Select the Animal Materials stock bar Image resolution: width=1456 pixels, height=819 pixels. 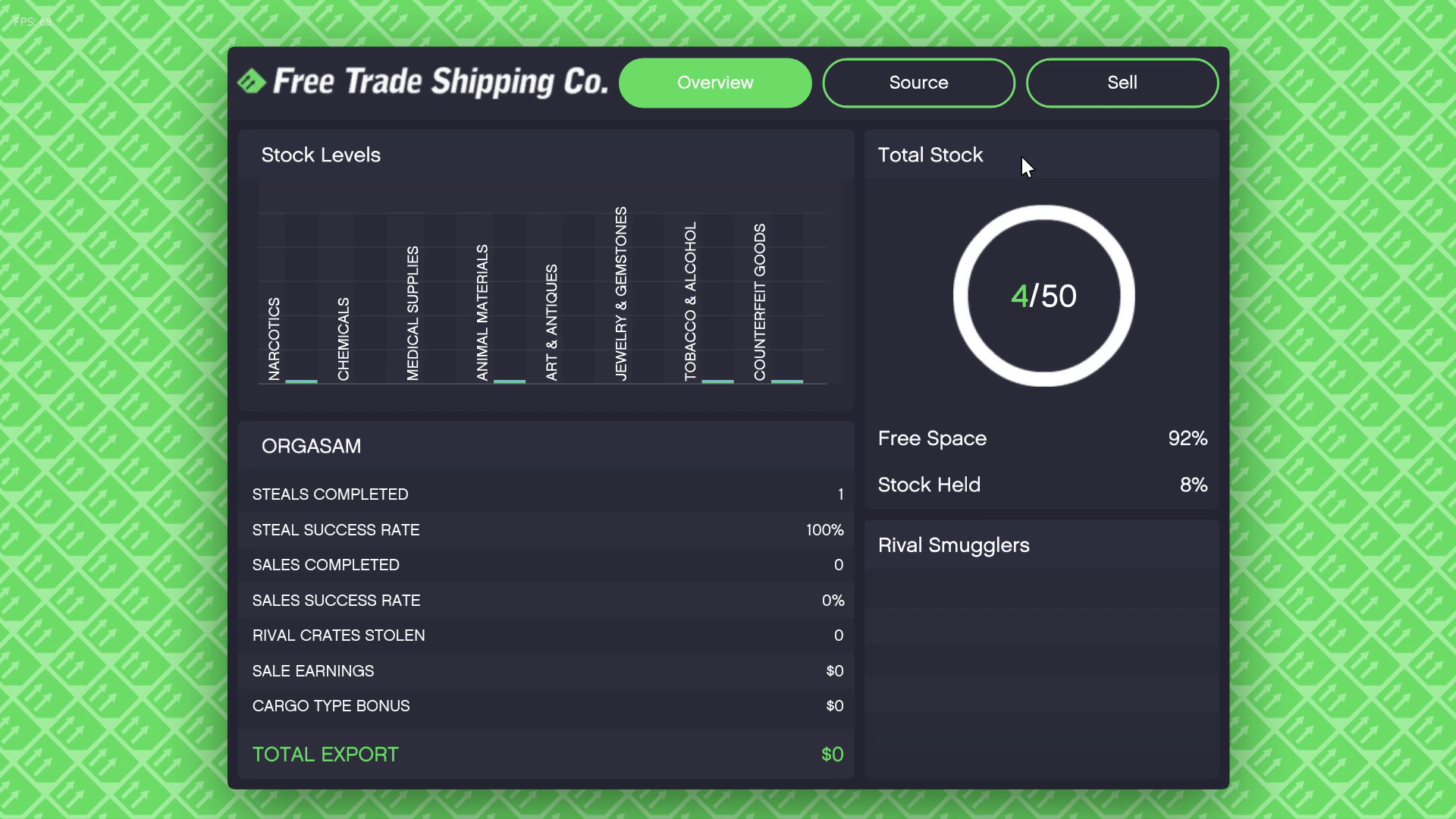[510, 381]
